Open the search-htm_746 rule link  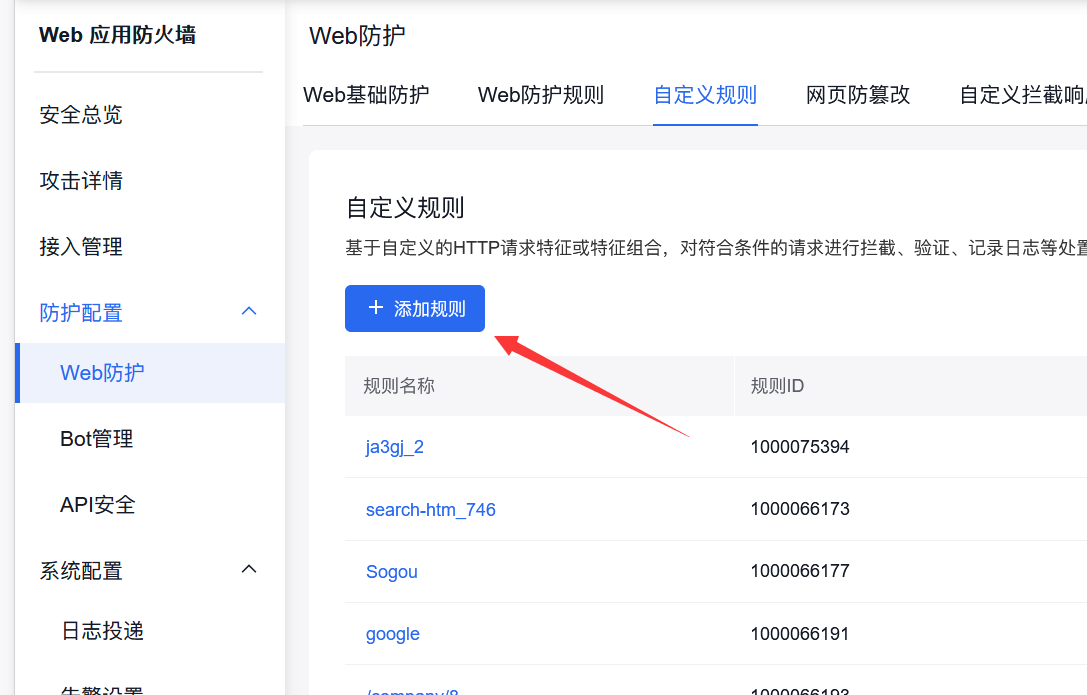tap(431, 509)
